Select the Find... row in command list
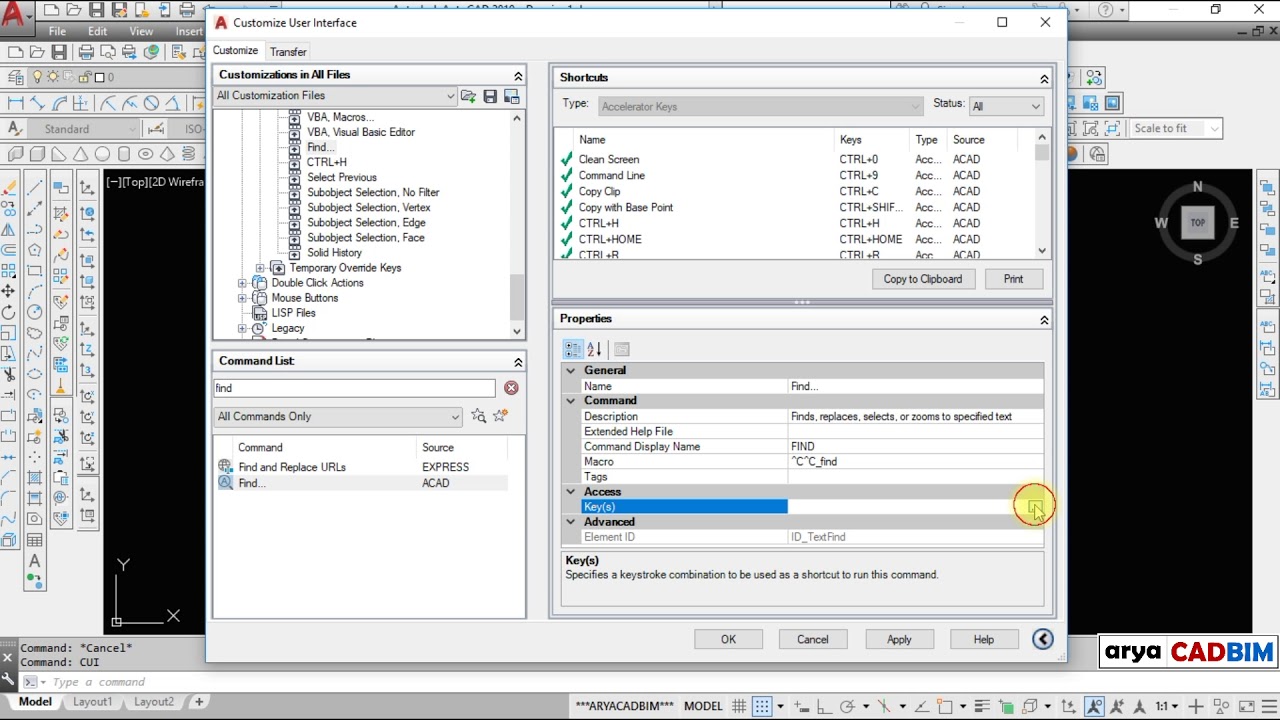This screenshot has width=1280, height=720. point(362,483)
